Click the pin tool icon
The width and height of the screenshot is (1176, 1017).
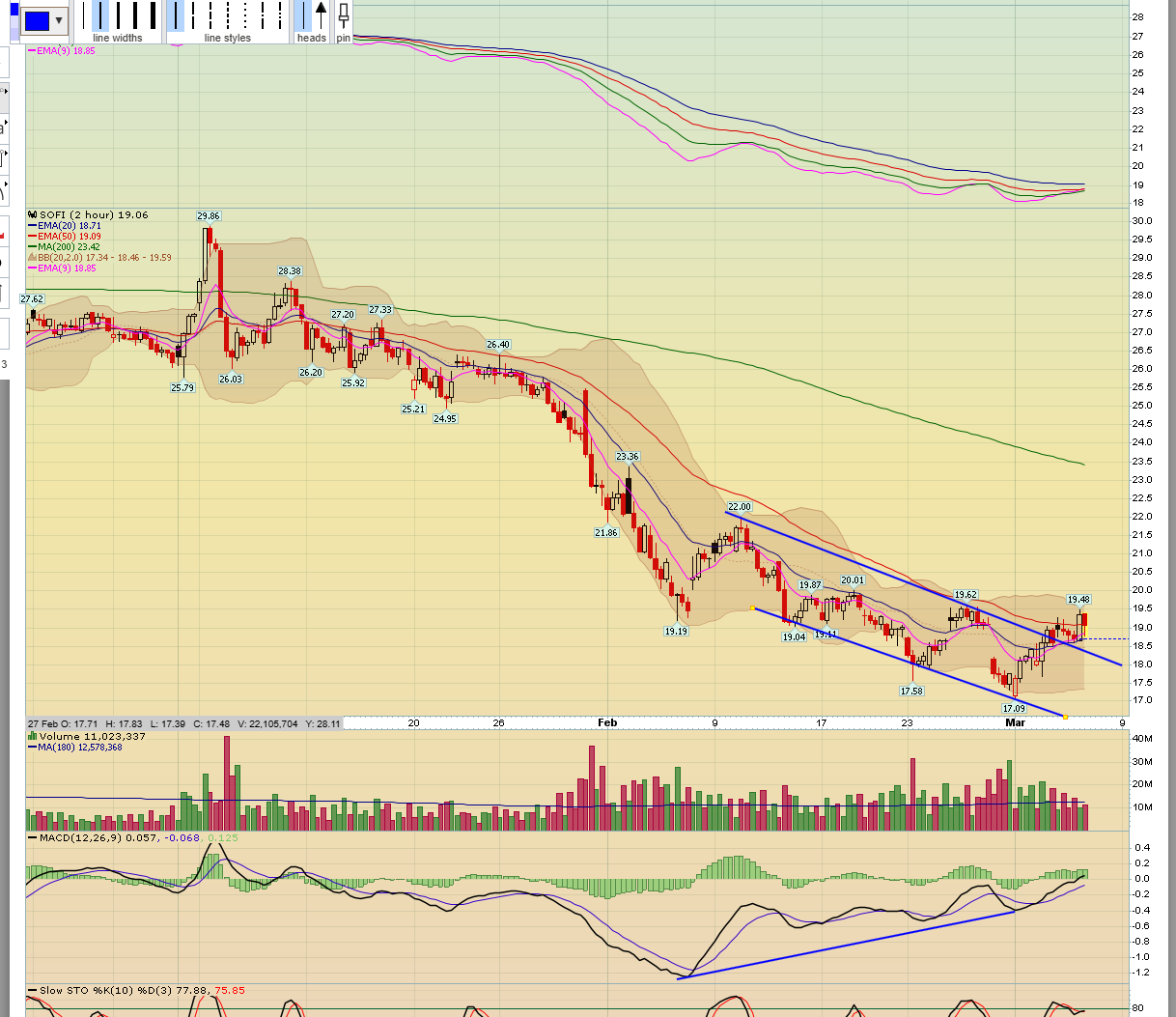344,17
